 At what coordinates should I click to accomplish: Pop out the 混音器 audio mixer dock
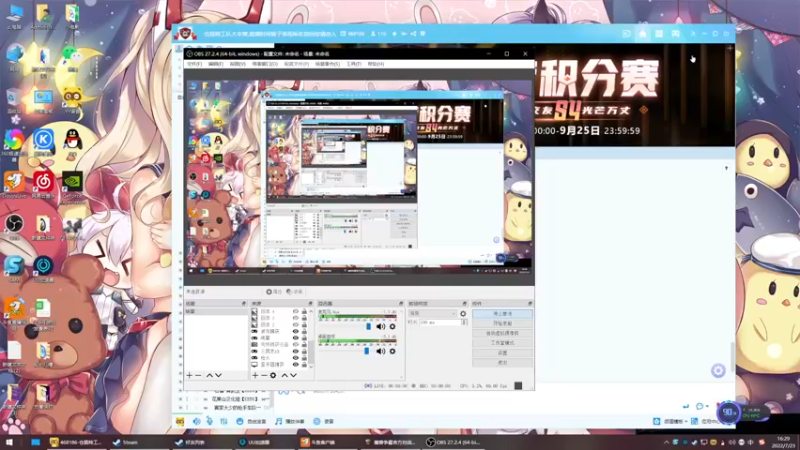[401, 304]
